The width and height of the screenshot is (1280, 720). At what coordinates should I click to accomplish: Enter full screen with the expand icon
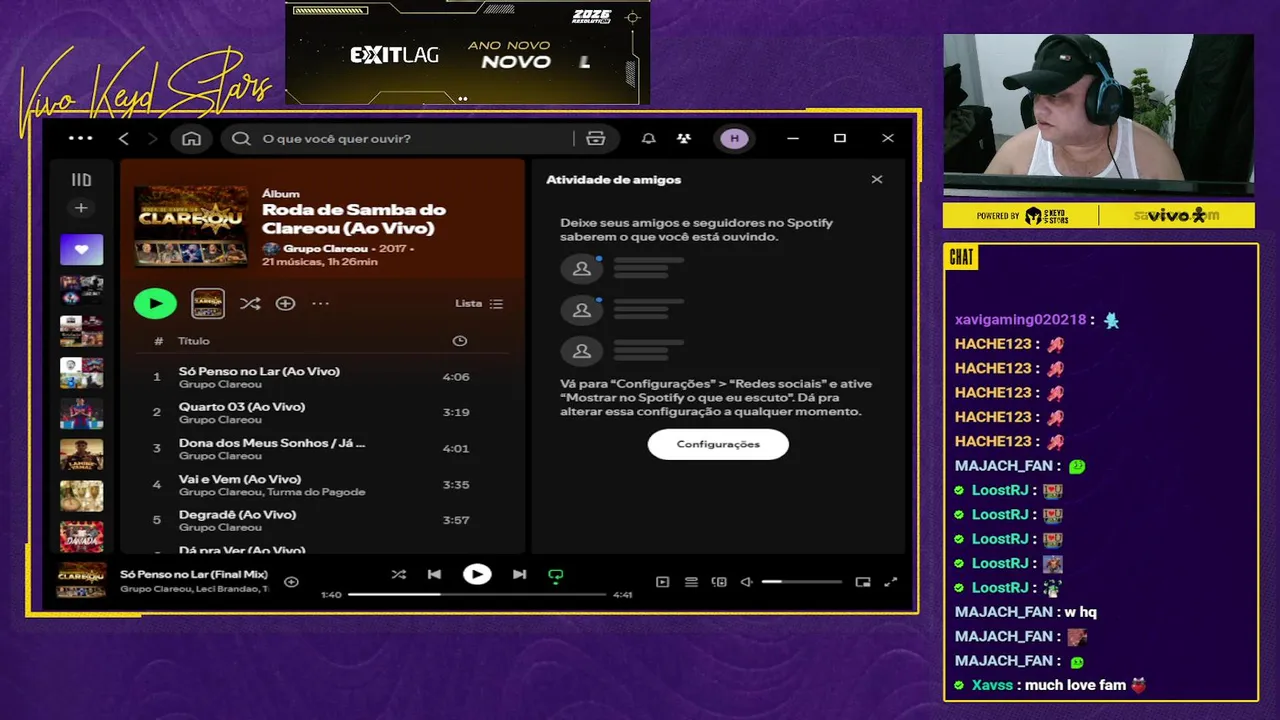tap(891, 582)
